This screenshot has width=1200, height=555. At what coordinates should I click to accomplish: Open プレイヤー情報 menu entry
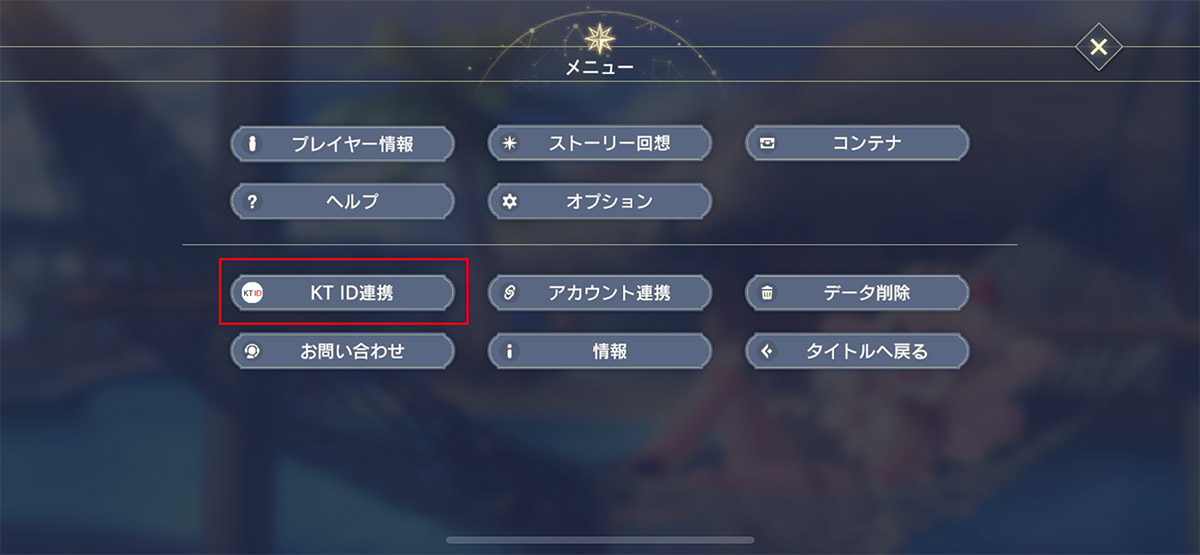click(x=352, y=143)
